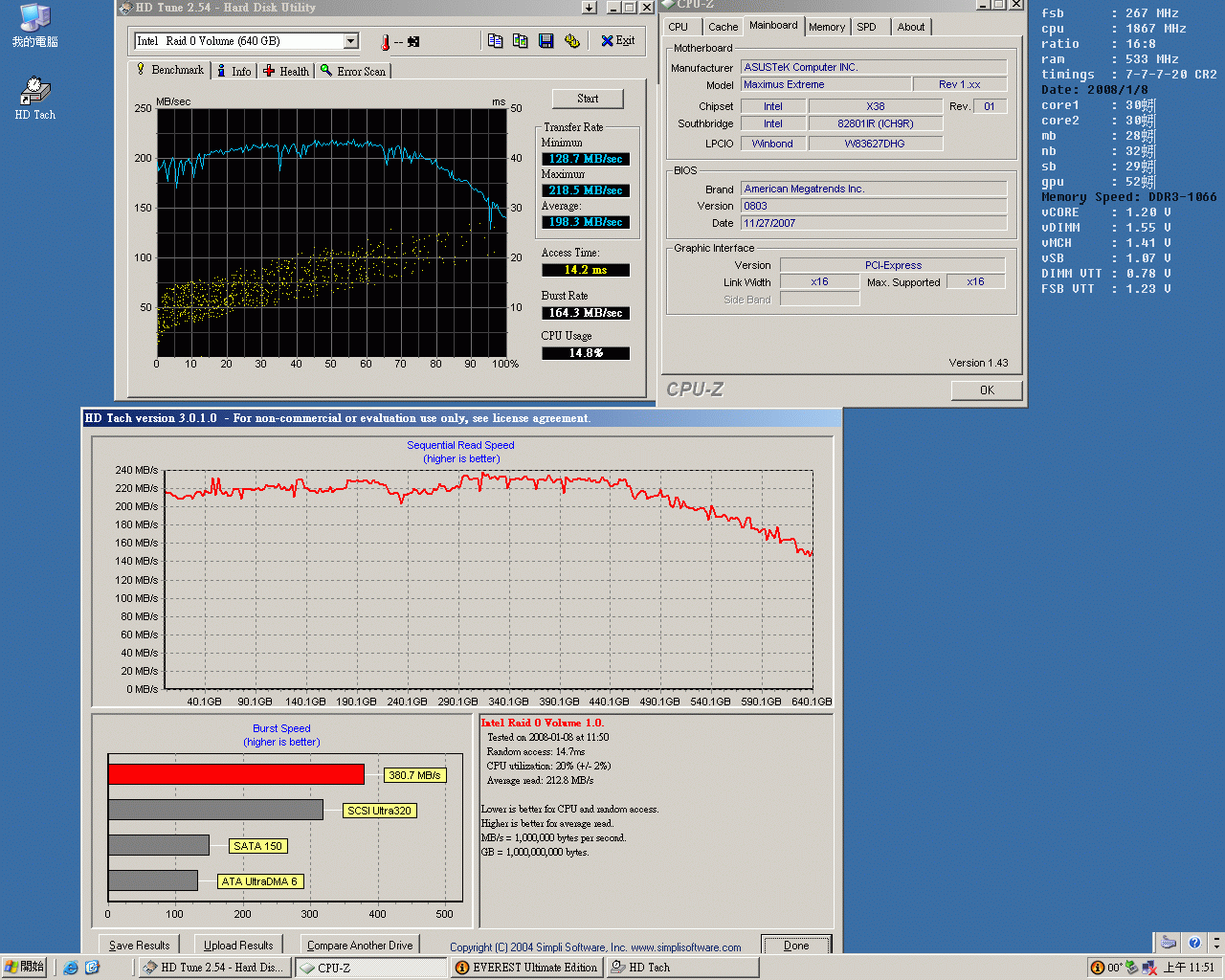Switch to the Benchmark tab in HD Tune
The image size is (1225, 980).
tap(169, 70)
